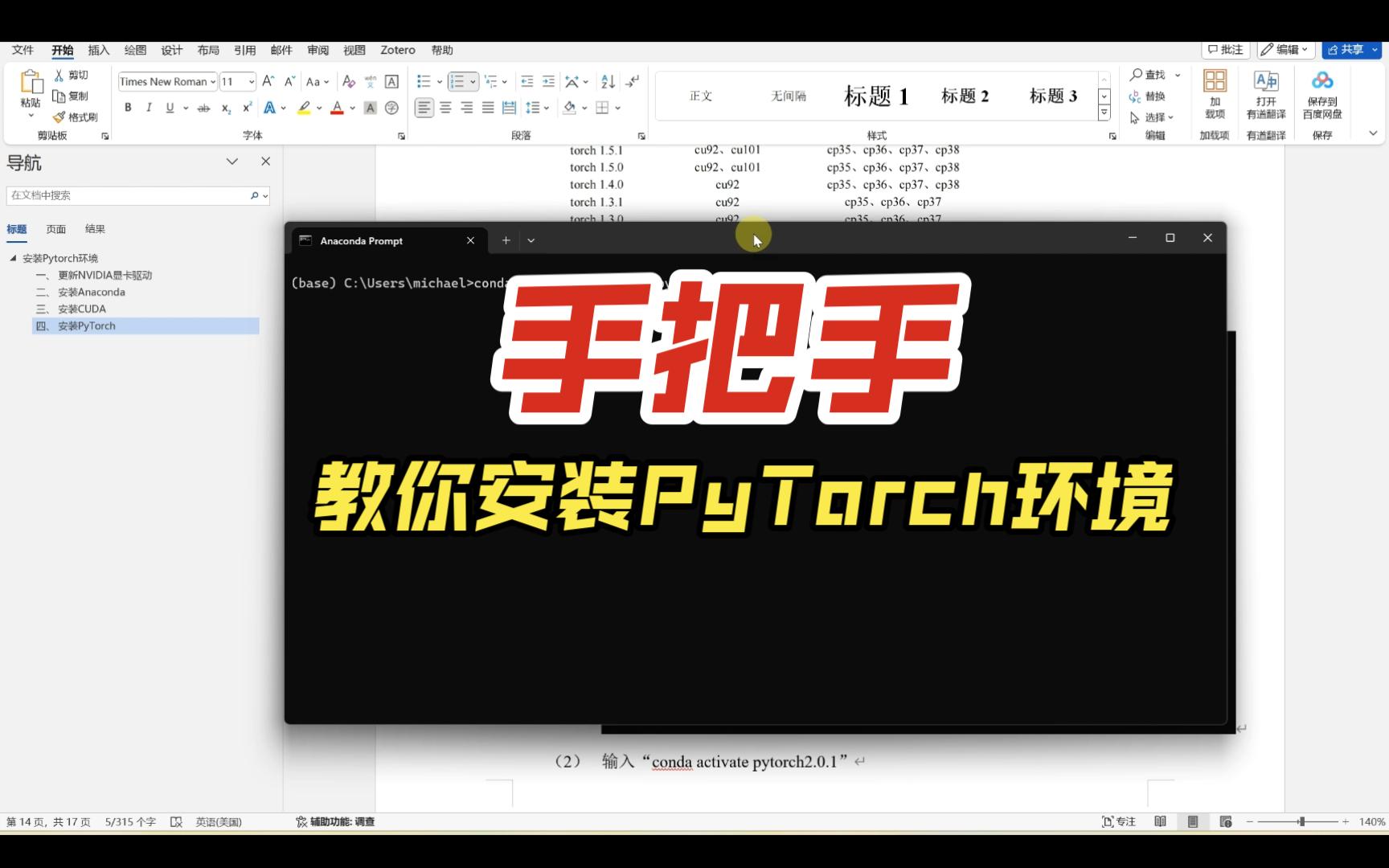Click the 共享 (Share) button
The width and height of the screenshot is (1389, 868).
click(1351, 50)
